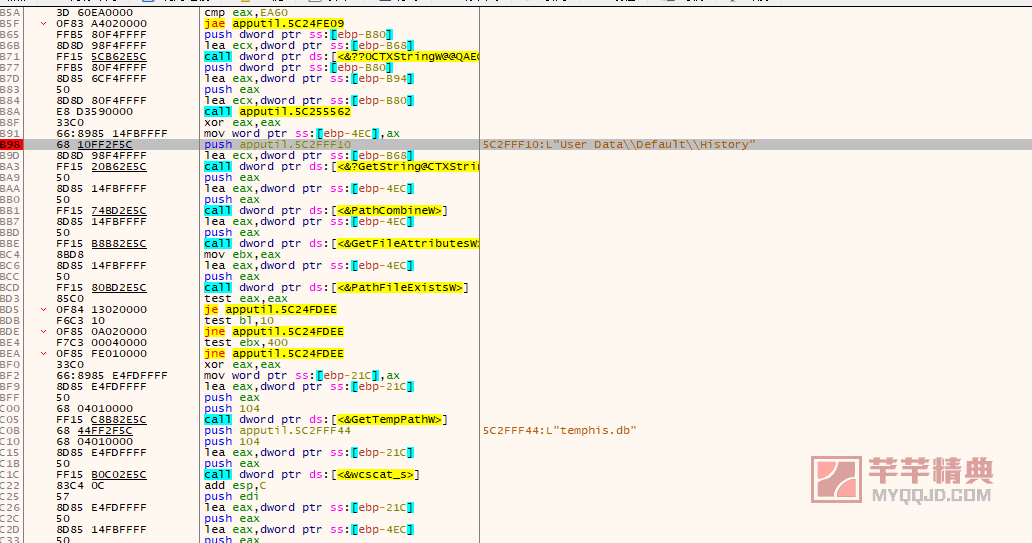Click the jump arrow beside the jae instruction

(43, 24)
